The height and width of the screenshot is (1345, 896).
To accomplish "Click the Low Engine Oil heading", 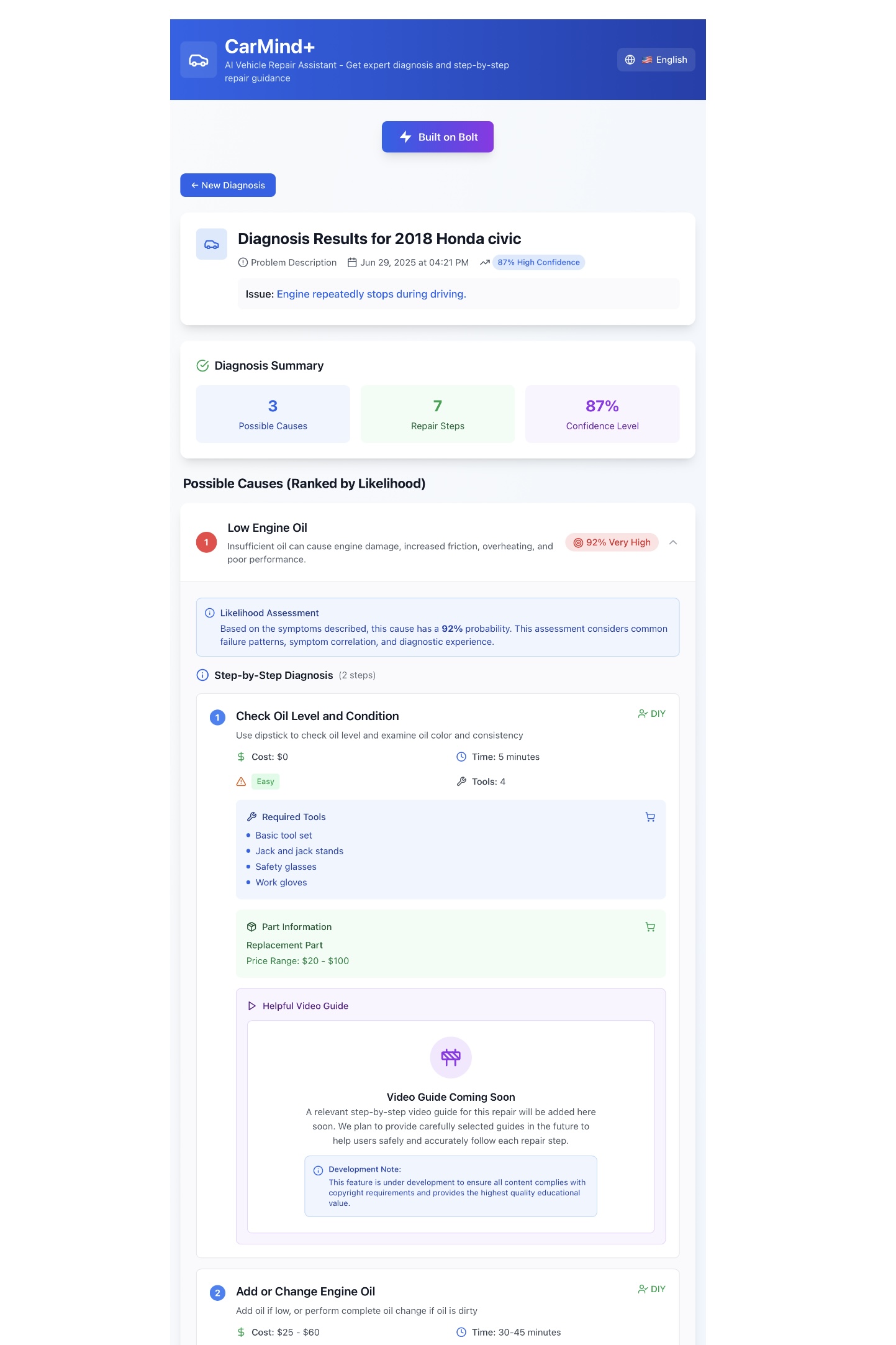I will pyautogui.click(x=268, y=527).
